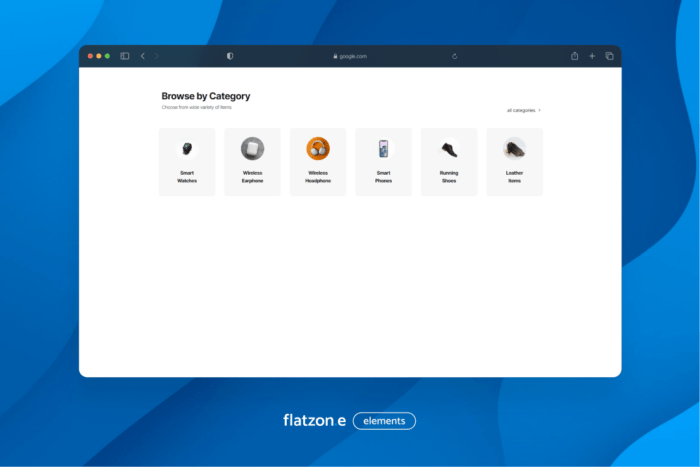Choose the Smart Phones category card
This screenshot has height=467, width=700.
coord(383,162)
